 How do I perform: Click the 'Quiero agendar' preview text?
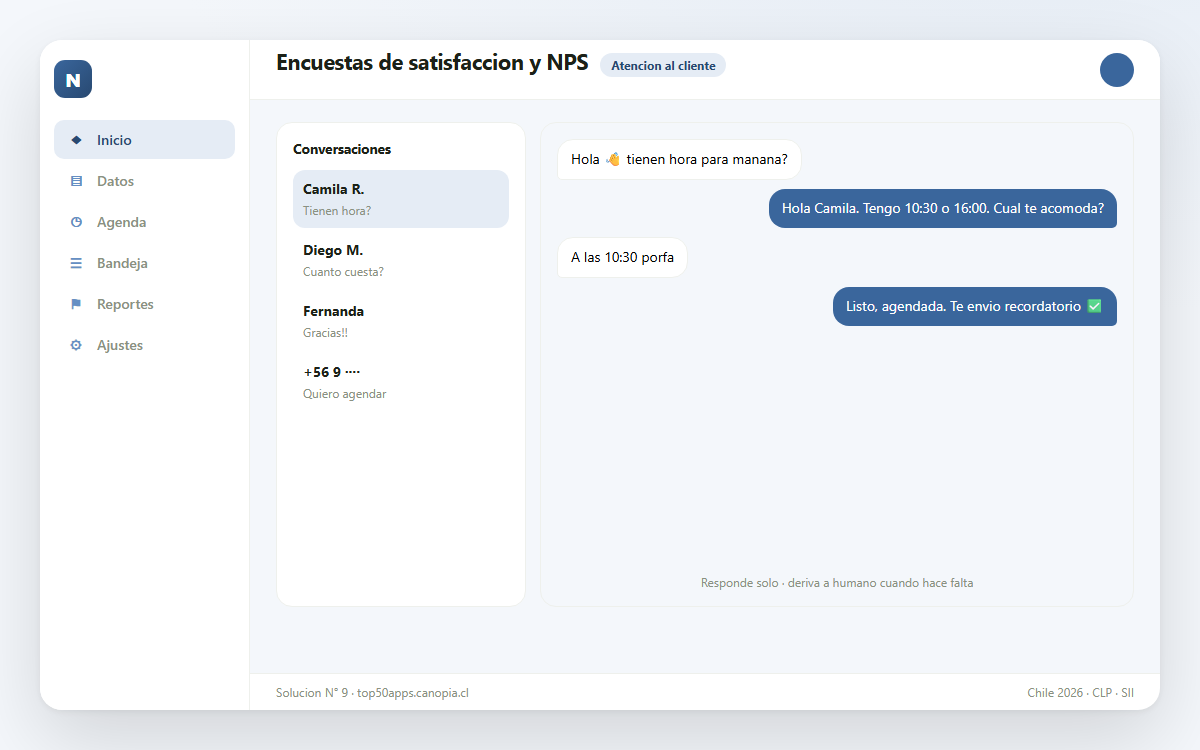[x=344, y=393]
